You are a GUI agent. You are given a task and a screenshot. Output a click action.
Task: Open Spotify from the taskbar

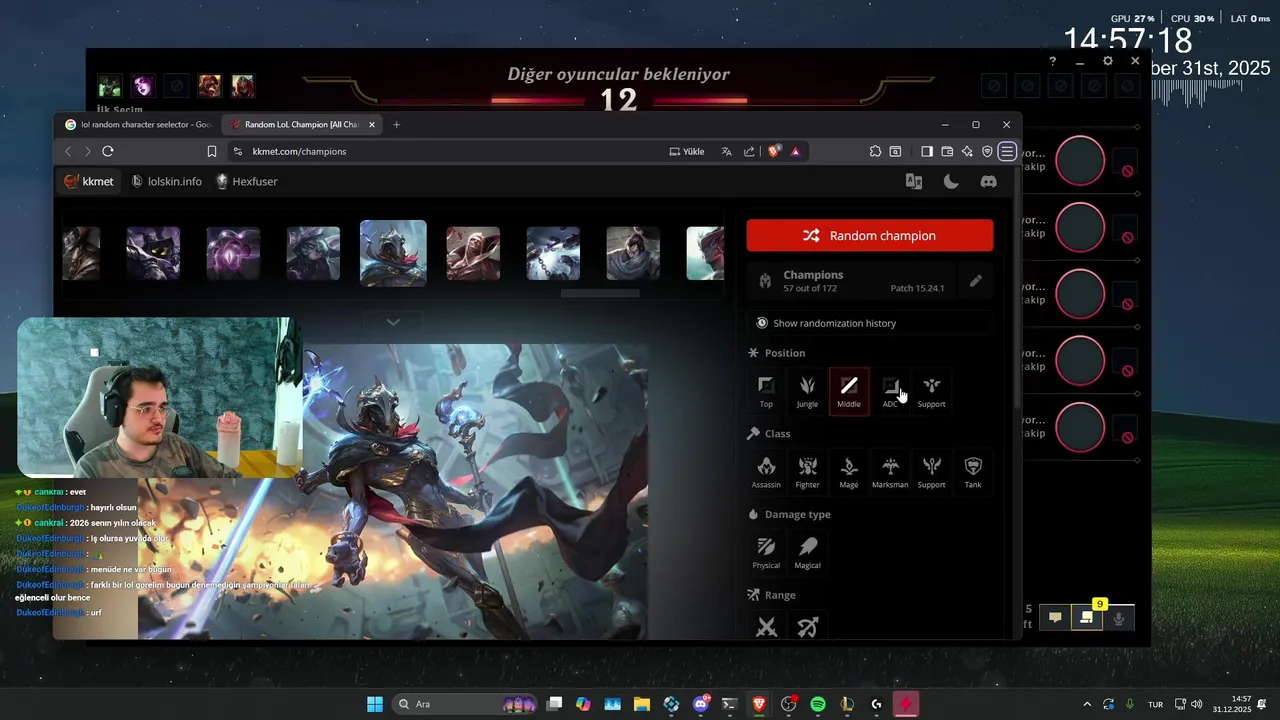[817, 704]
